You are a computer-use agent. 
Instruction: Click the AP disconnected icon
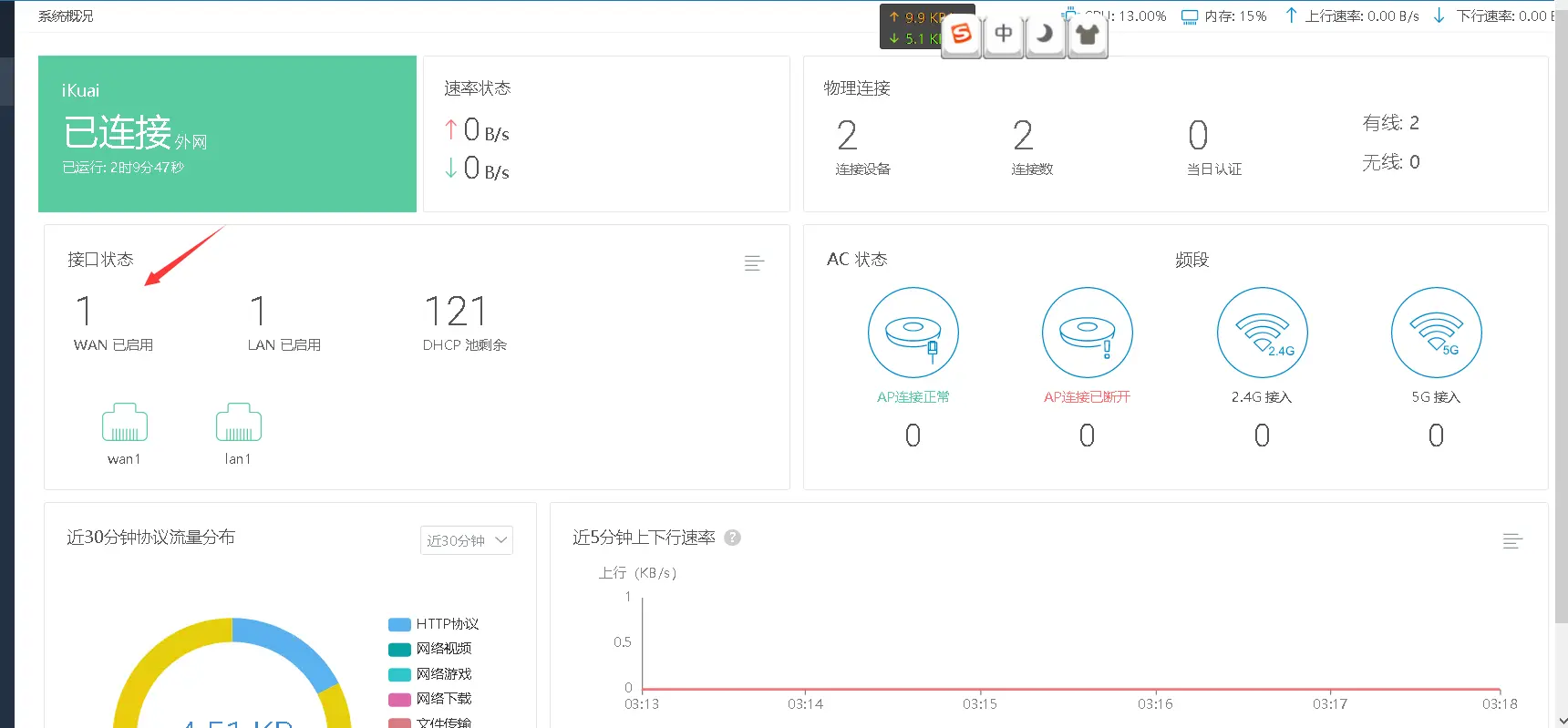click(x=1088, y=333)
